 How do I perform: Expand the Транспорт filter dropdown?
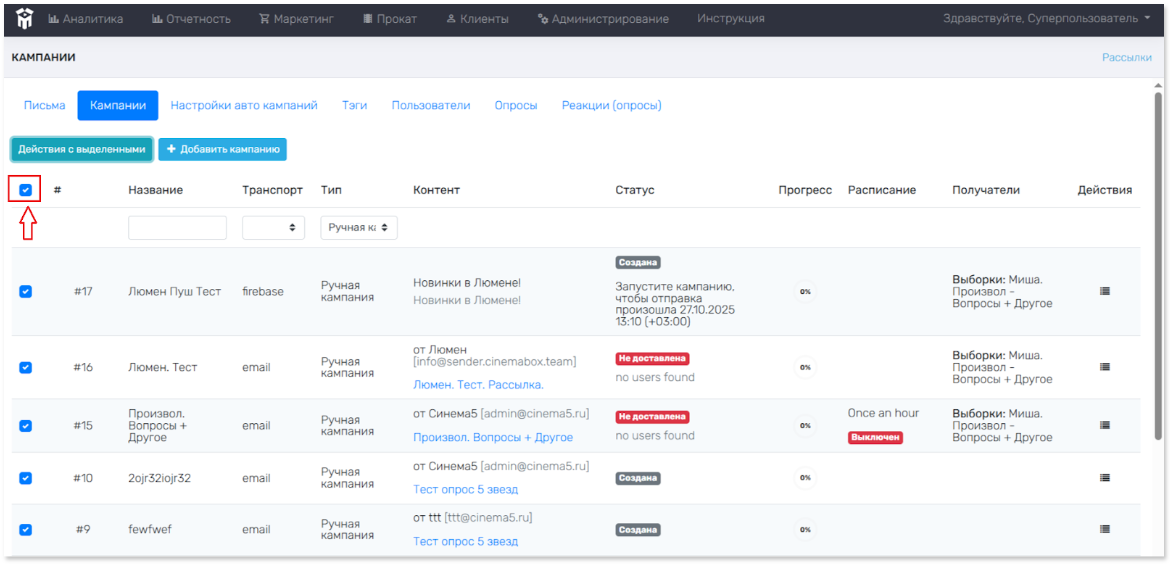(x=273, y=228)
